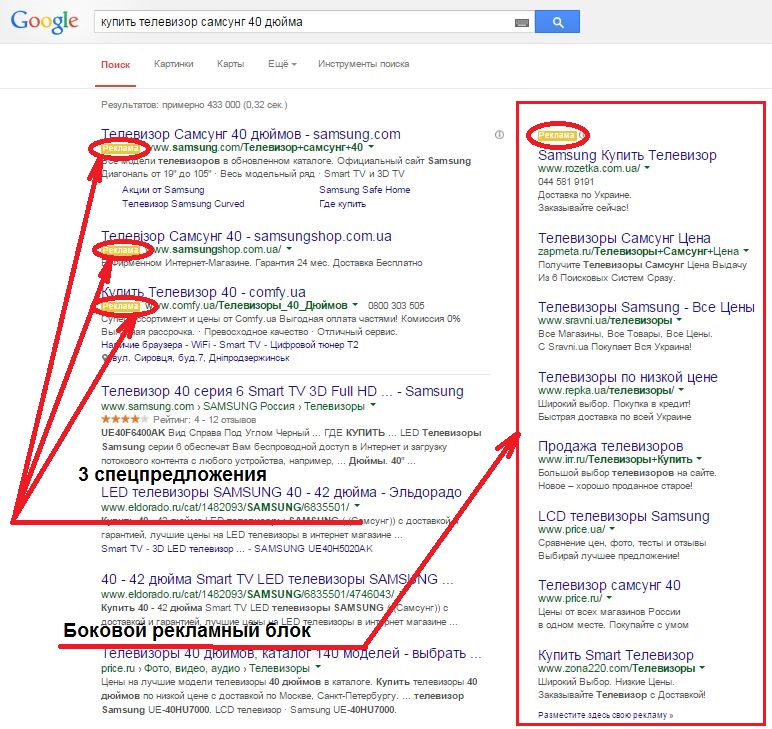Open sidebar ad Продажа телевизоров

click(x=611, y=446)
